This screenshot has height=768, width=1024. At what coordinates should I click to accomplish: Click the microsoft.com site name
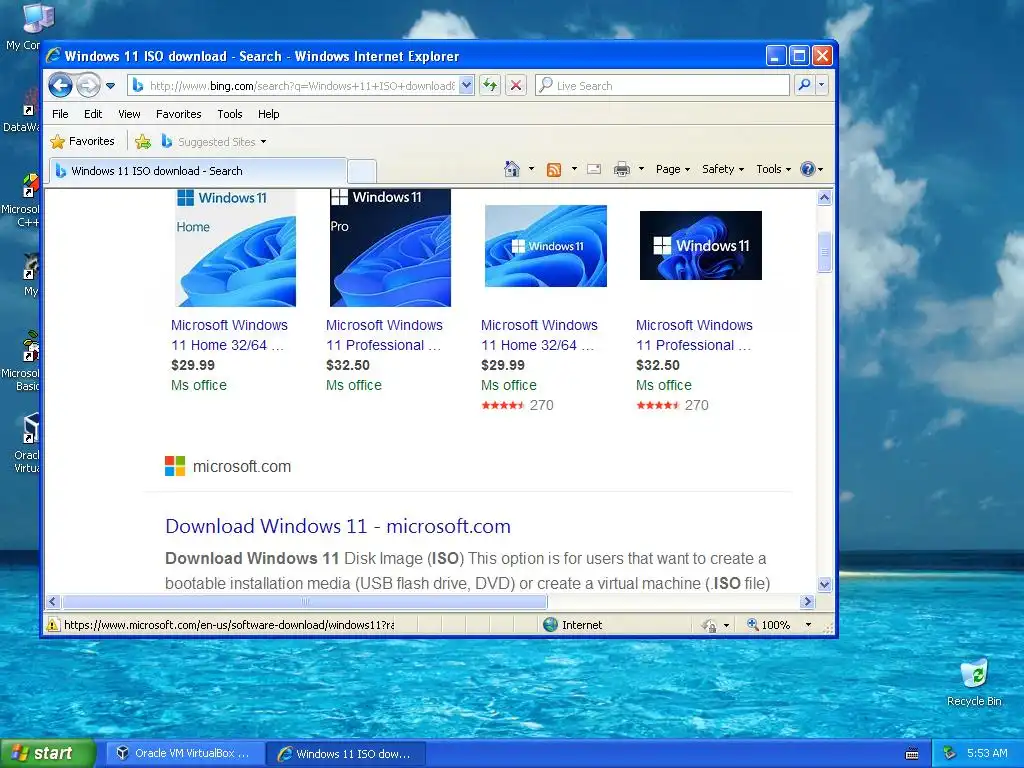[x=242, y=466]
